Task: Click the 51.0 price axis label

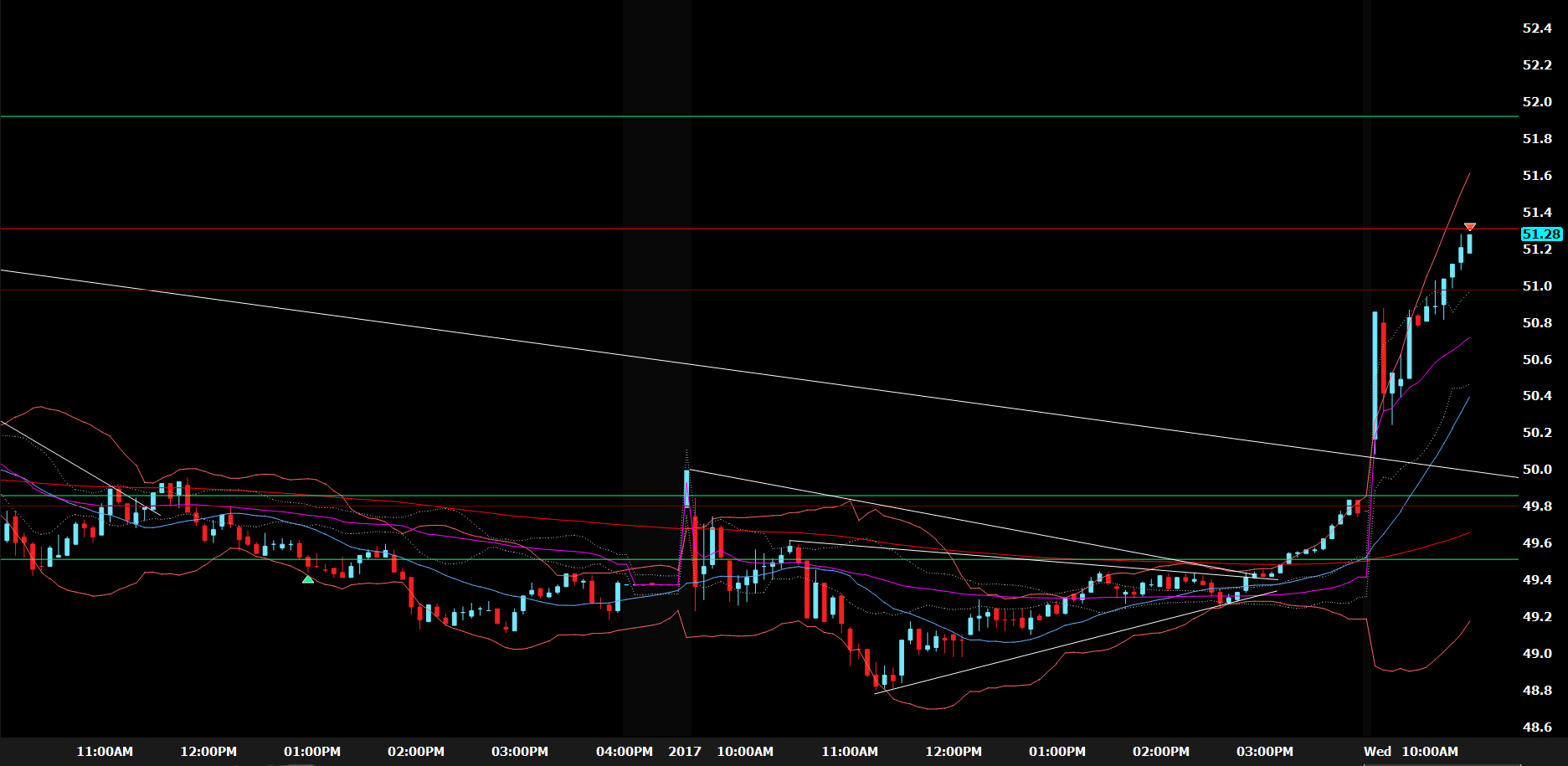Action: coord(1537,286)
